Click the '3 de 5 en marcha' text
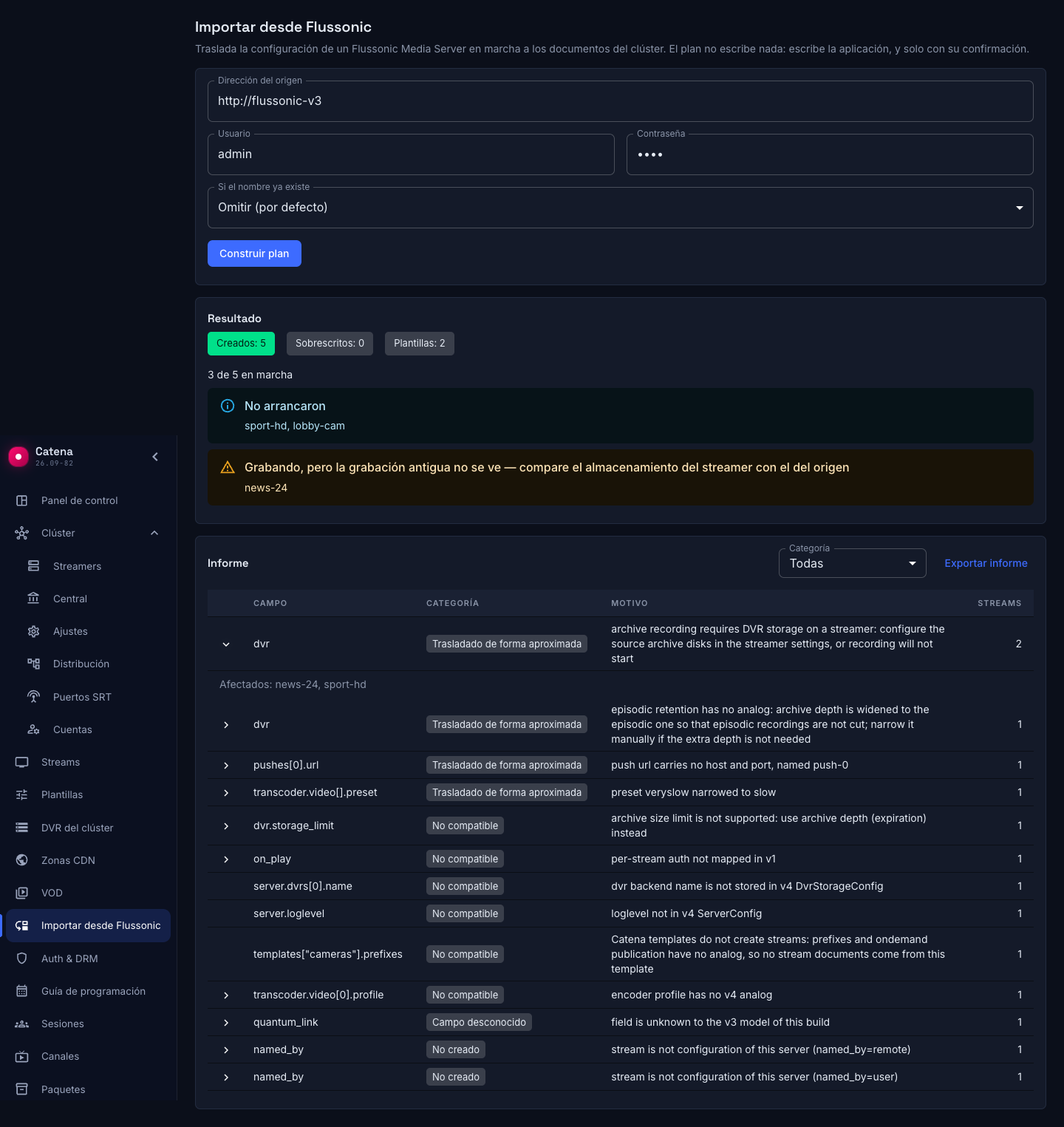1064x1127 pixels. (x=250, y=375)
